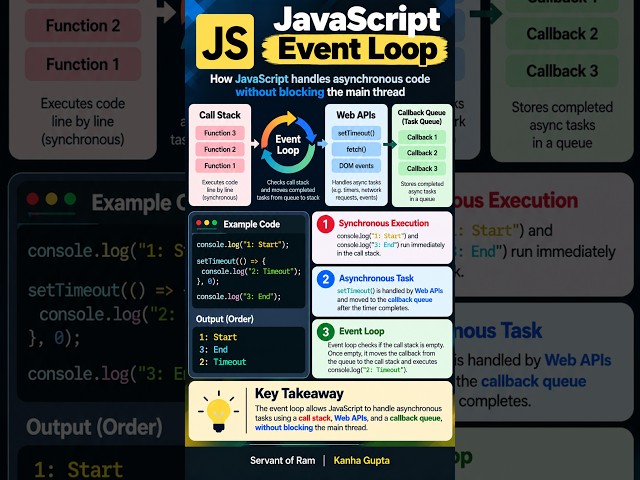Viewport: 640px width, 480px height.
Task: Click the large blurred red dot in background code window
Action: tap(33, 199)
